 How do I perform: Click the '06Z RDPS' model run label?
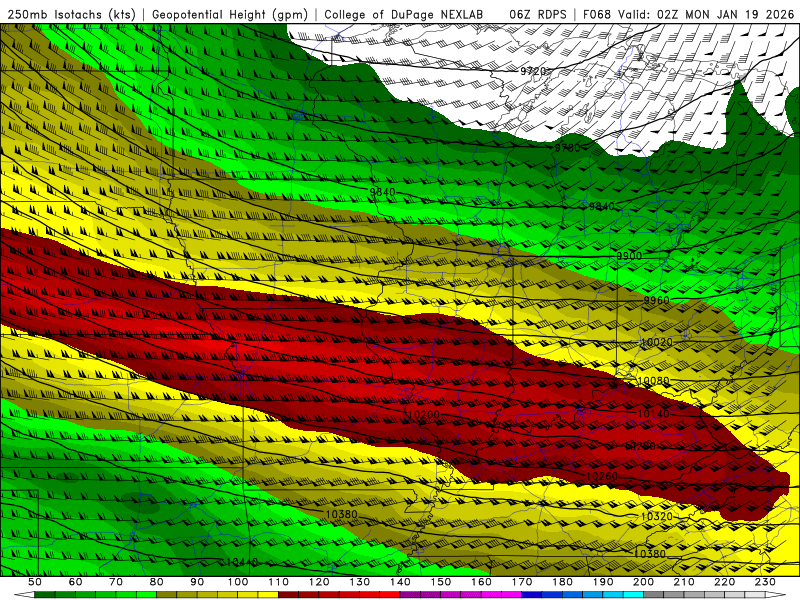click(x=538, y=14)
